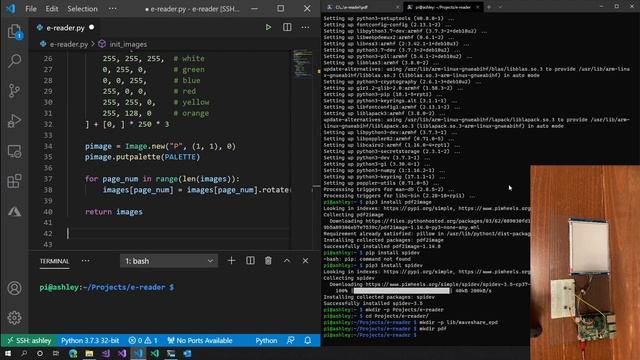Click line number 37 in gutter
The height and width of the screenshot is (360, 640).
click(x=48, y=179)
